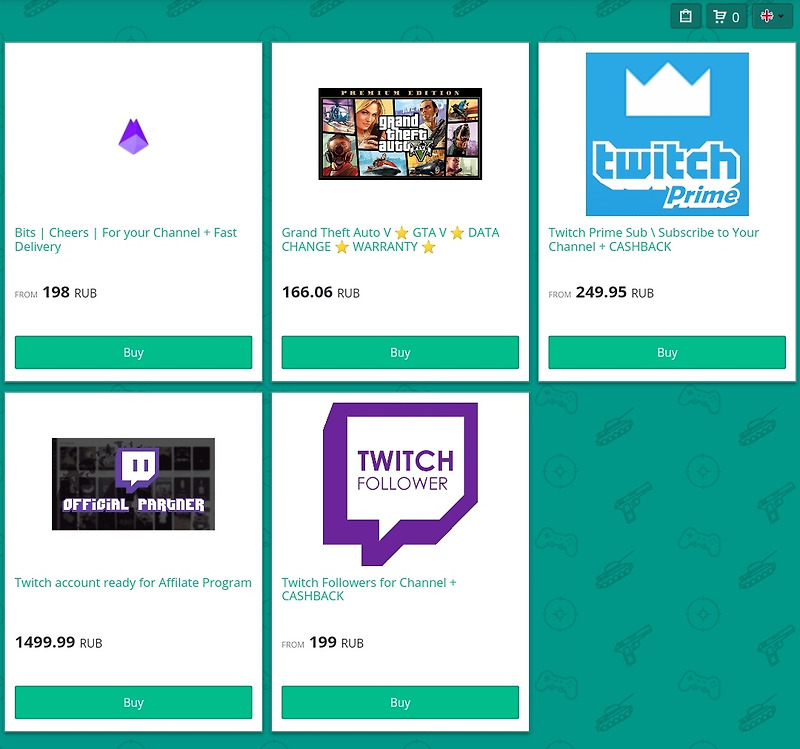Buy the Grand Theft Auto V account
The image size is (800, 749).
tap(400, 352)
